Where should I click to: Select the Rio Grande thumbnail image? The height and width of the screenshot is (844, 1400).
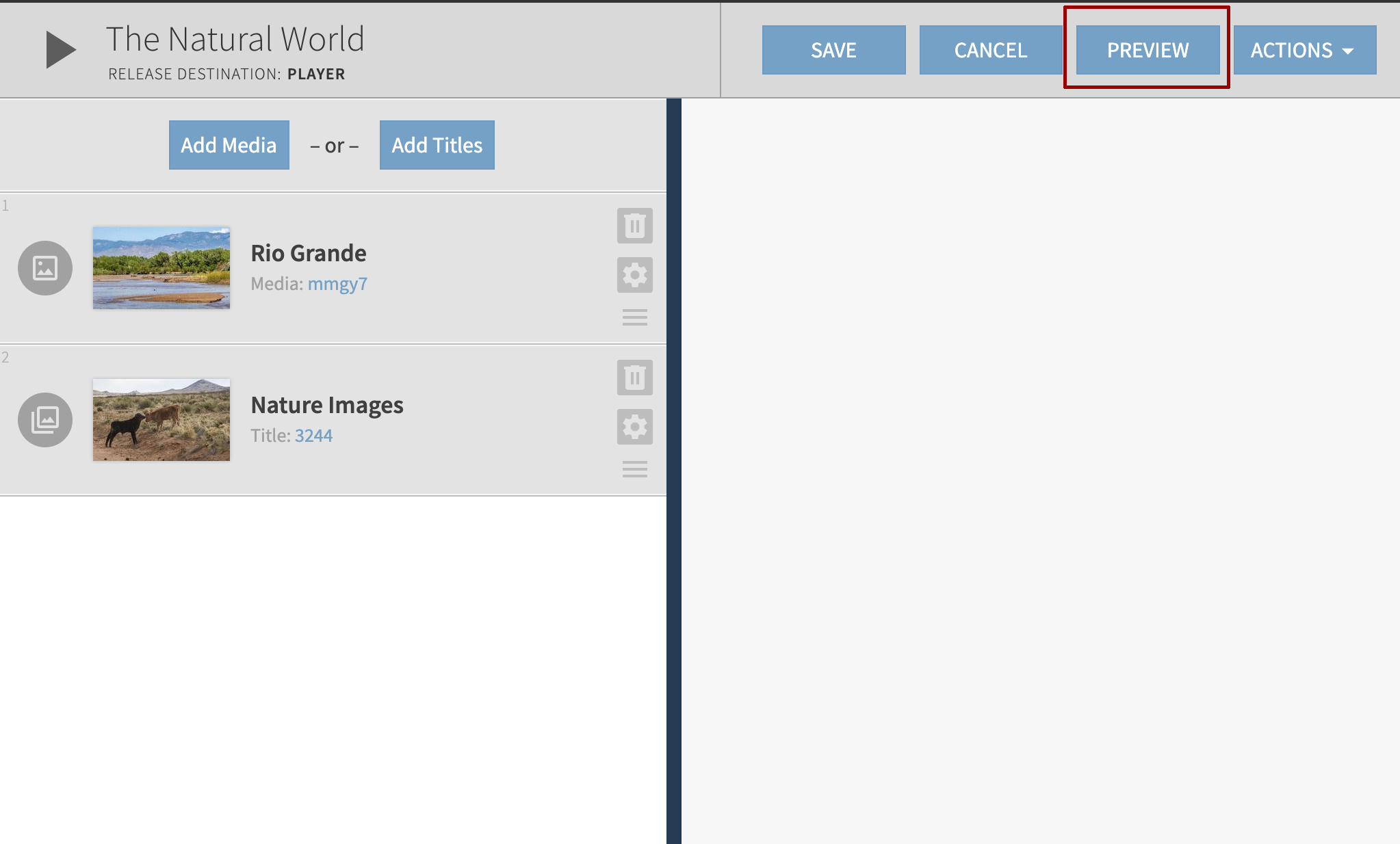tap(161, 268)
